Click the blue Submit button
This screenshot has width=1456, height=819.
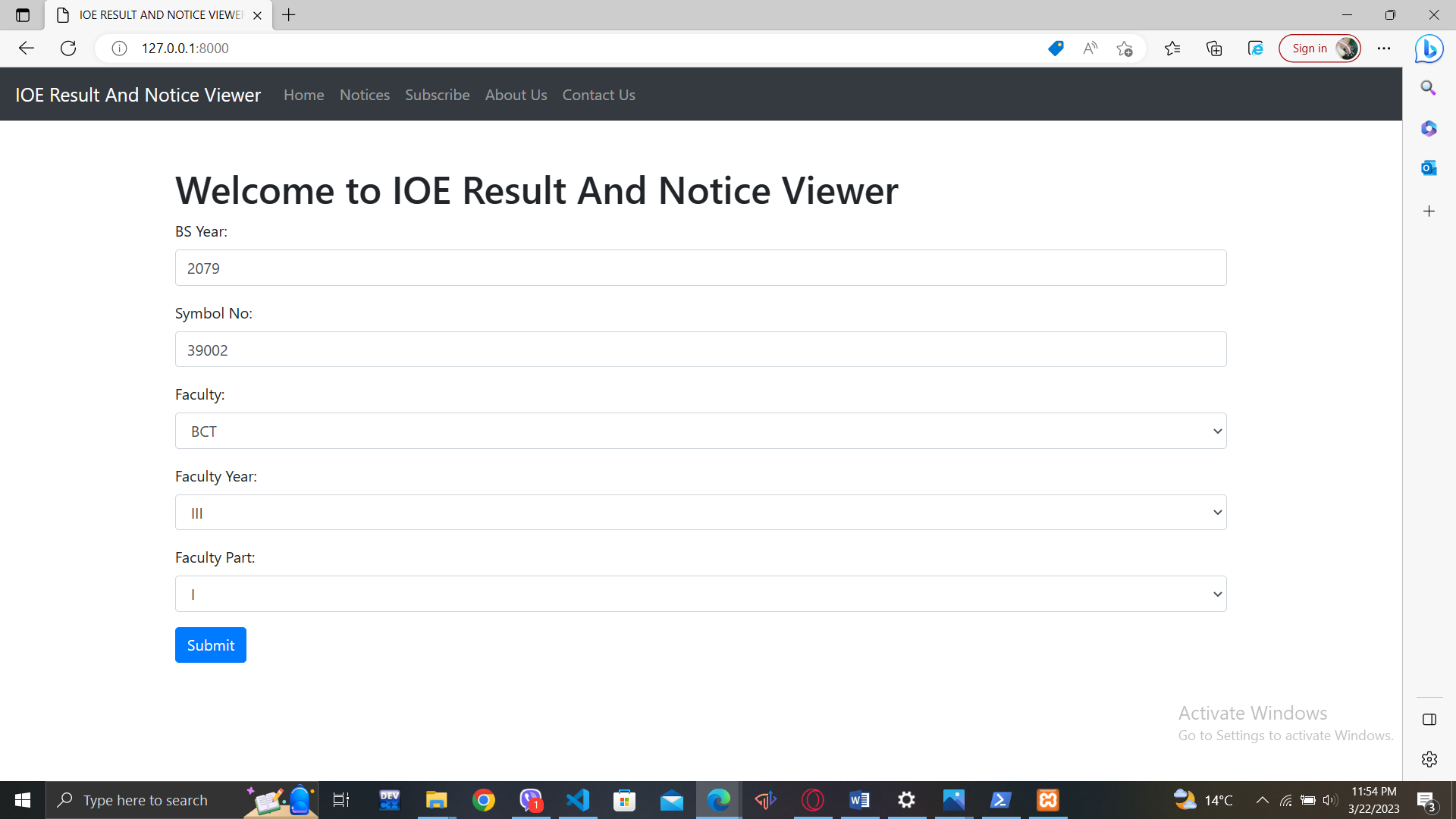(211, 645)
